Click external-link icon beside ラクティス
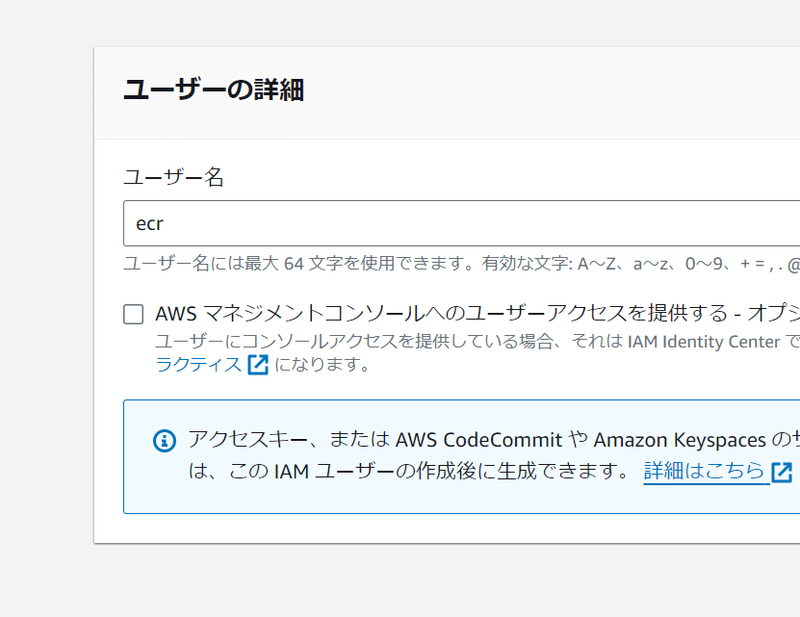 coord(258,365)
